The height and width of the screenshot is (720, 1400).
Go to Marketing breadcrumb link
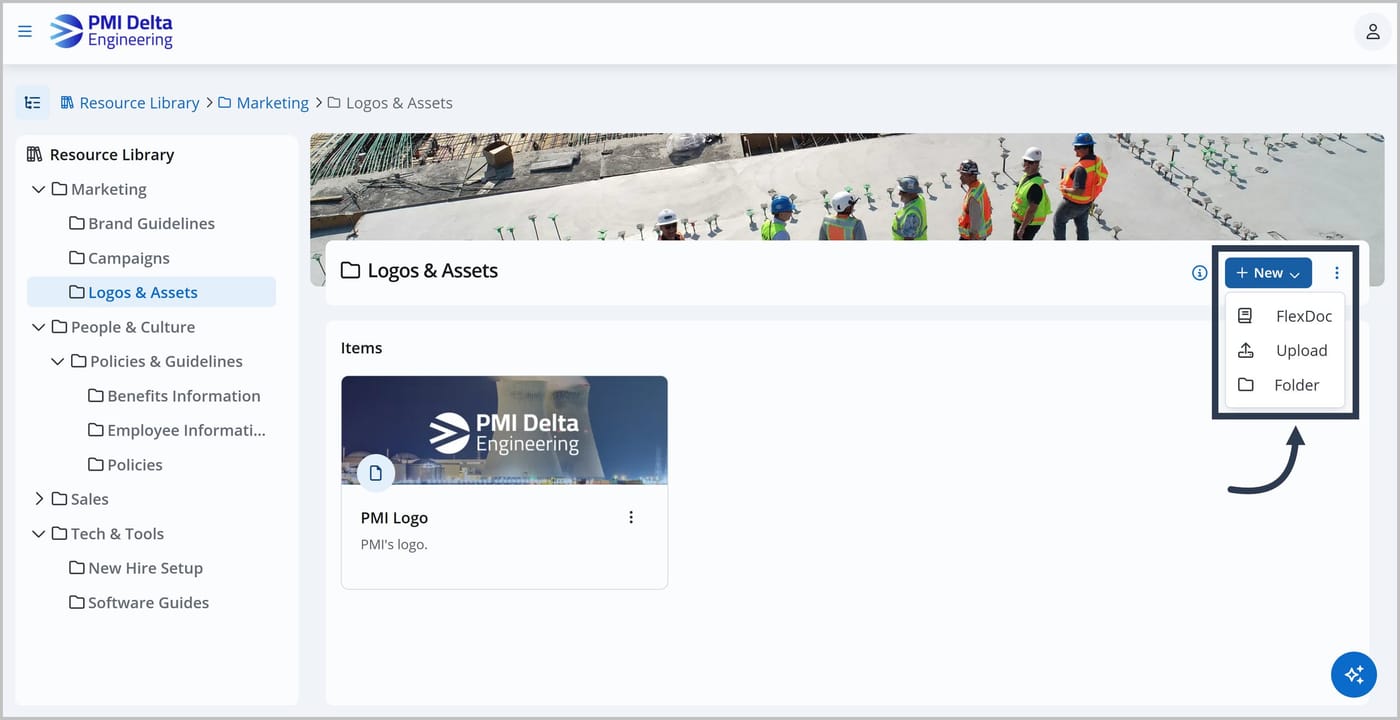pos(272,103)
